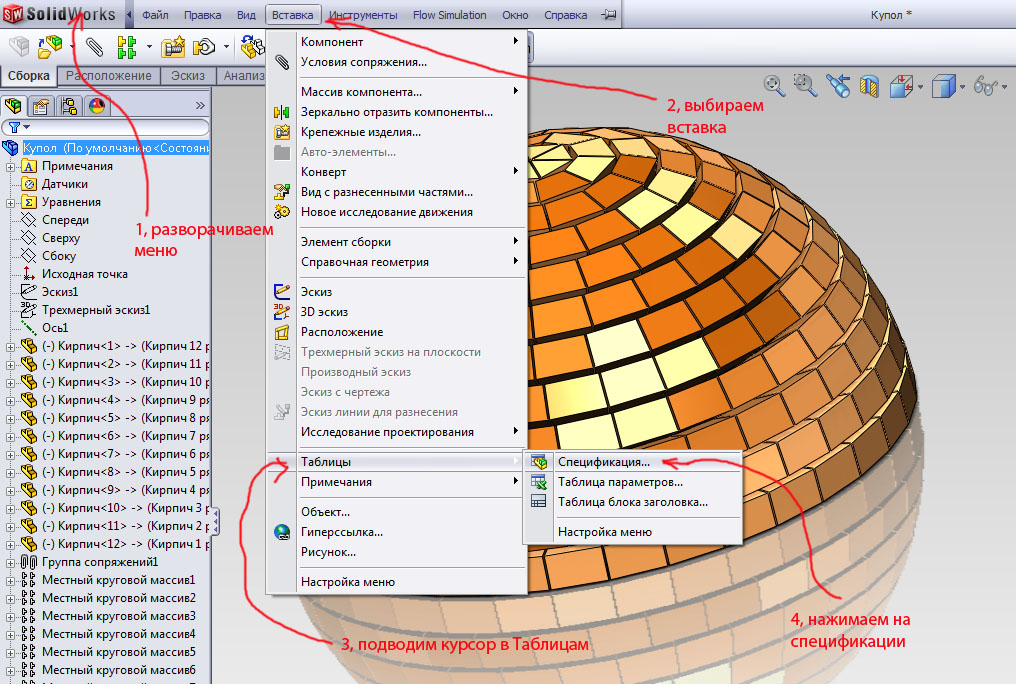This screenshot has width=1016, height=684.
Task: Open the Инструменты menu
Action: (x=363, y=15)
